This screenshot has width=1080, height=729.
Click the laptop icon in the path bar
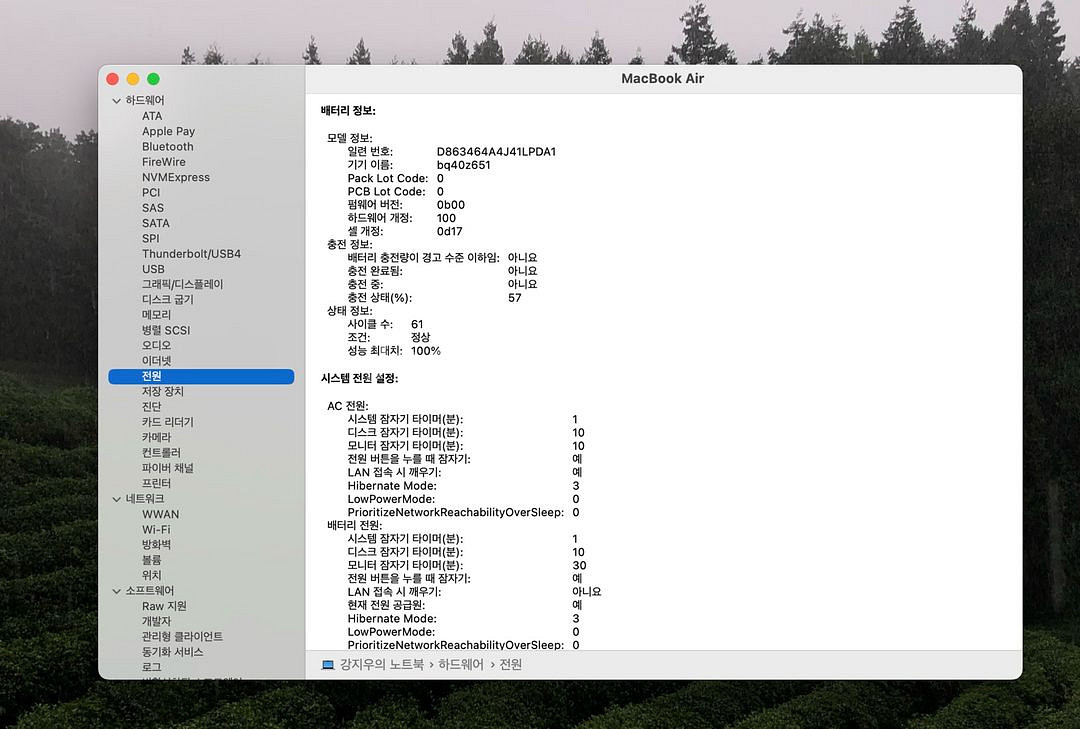click(x=327, y=664)
